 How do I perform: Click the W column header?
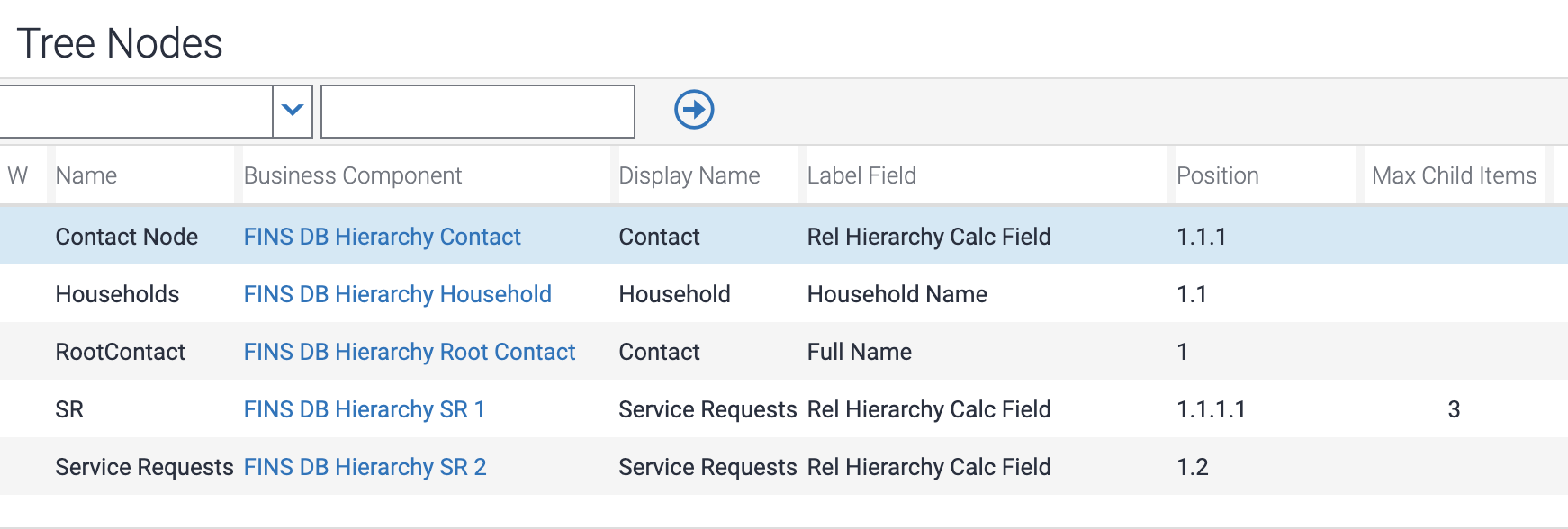pyautogui.click(x=18, y=175)
